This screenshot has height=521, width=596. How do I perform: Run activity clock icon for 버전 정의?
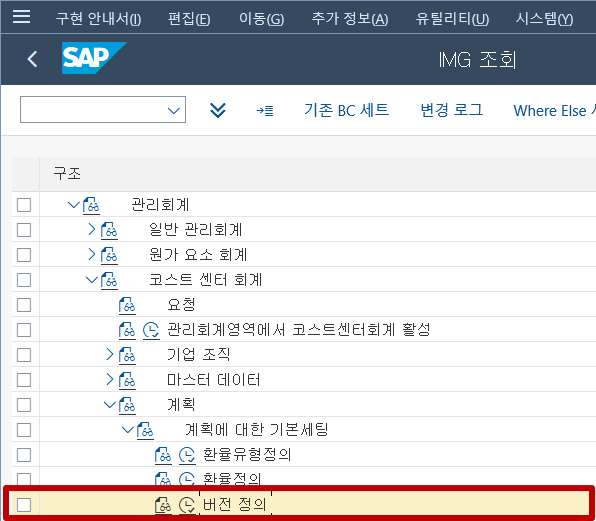pyautogui.click(x=187, y=505)
